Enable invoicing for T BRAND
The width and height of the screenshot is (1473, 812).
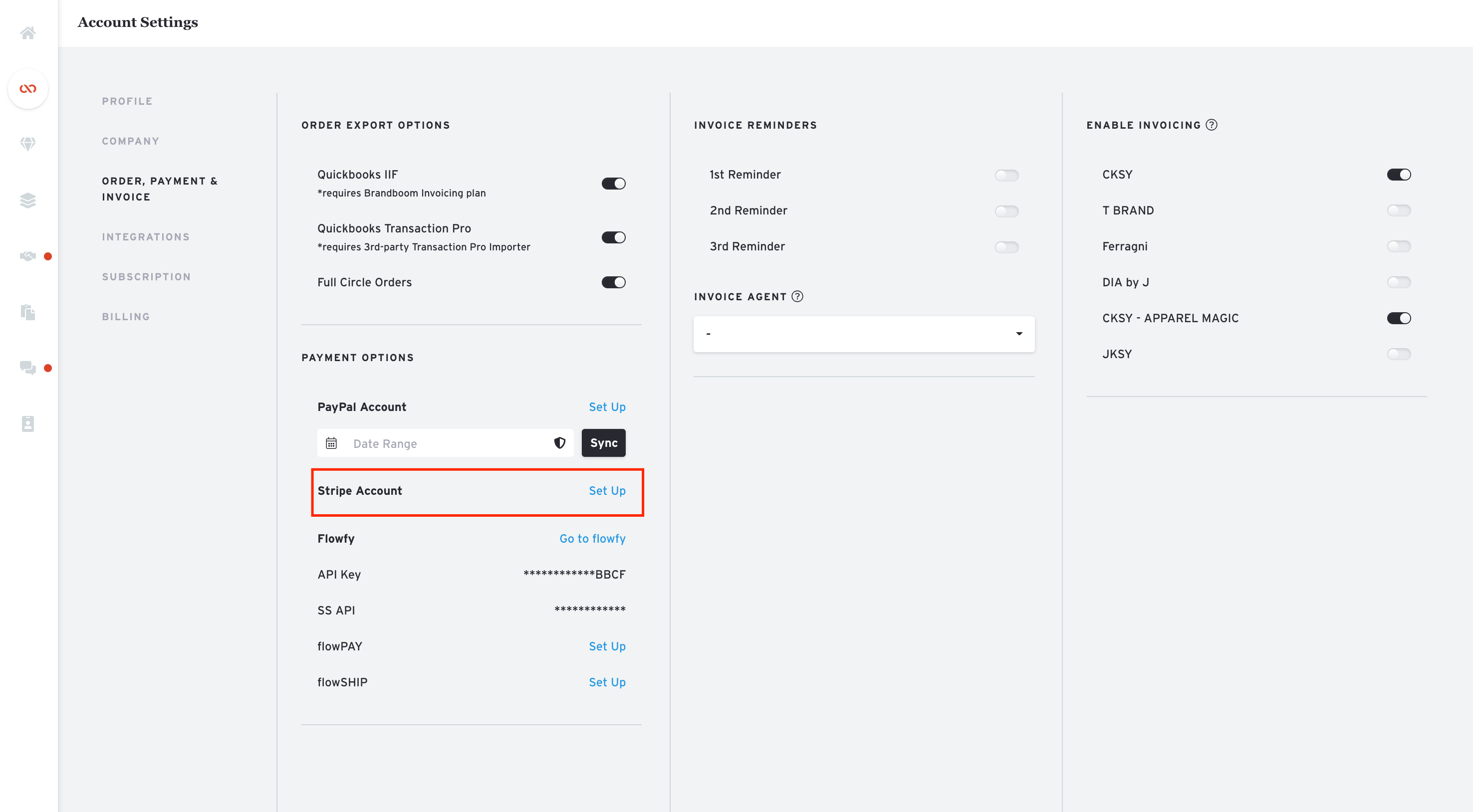[1399, 210]
